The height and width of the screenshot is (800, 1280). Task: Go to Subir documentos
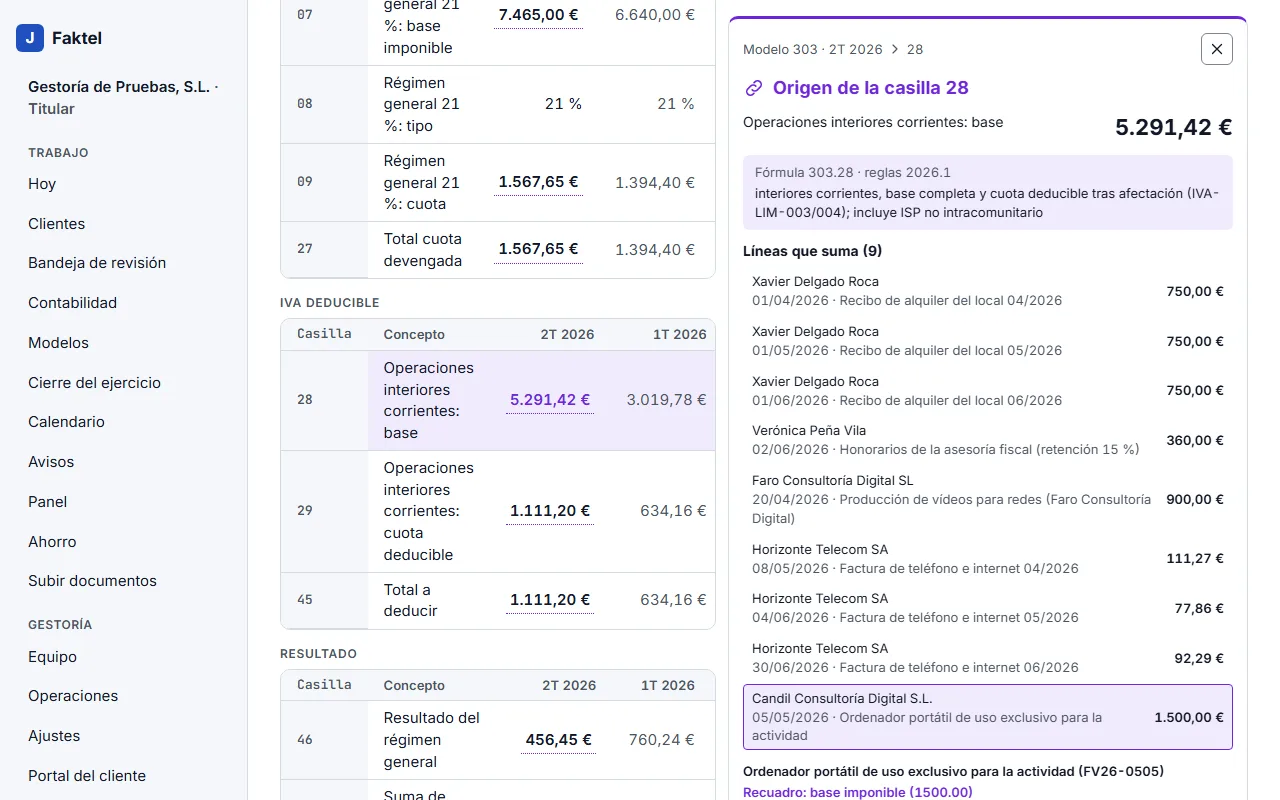tap(92, 581)
